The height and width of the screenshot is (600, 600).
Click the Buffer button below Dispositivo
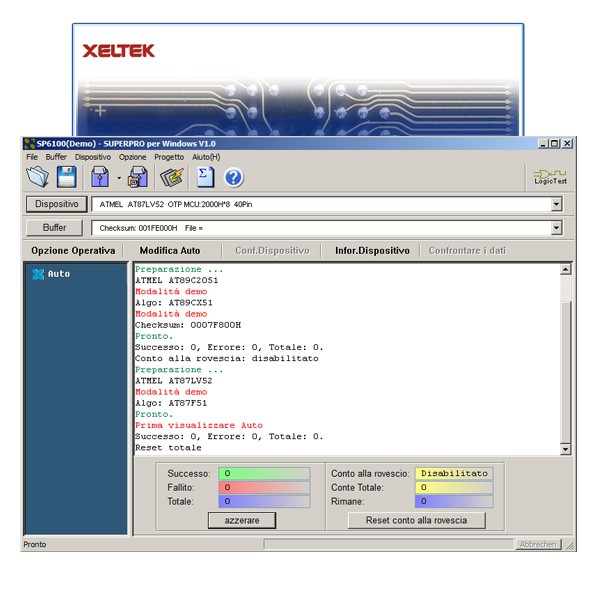point(54,228)
